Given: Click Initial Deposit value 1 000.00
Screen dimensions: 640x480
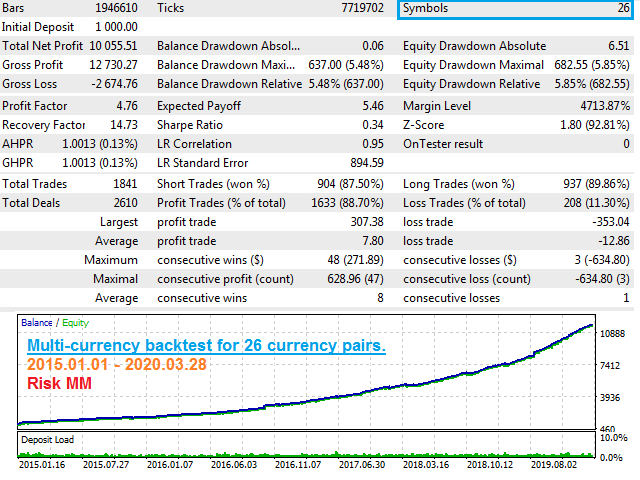Looking at the screenshot, I should click(x=116, y=27).
